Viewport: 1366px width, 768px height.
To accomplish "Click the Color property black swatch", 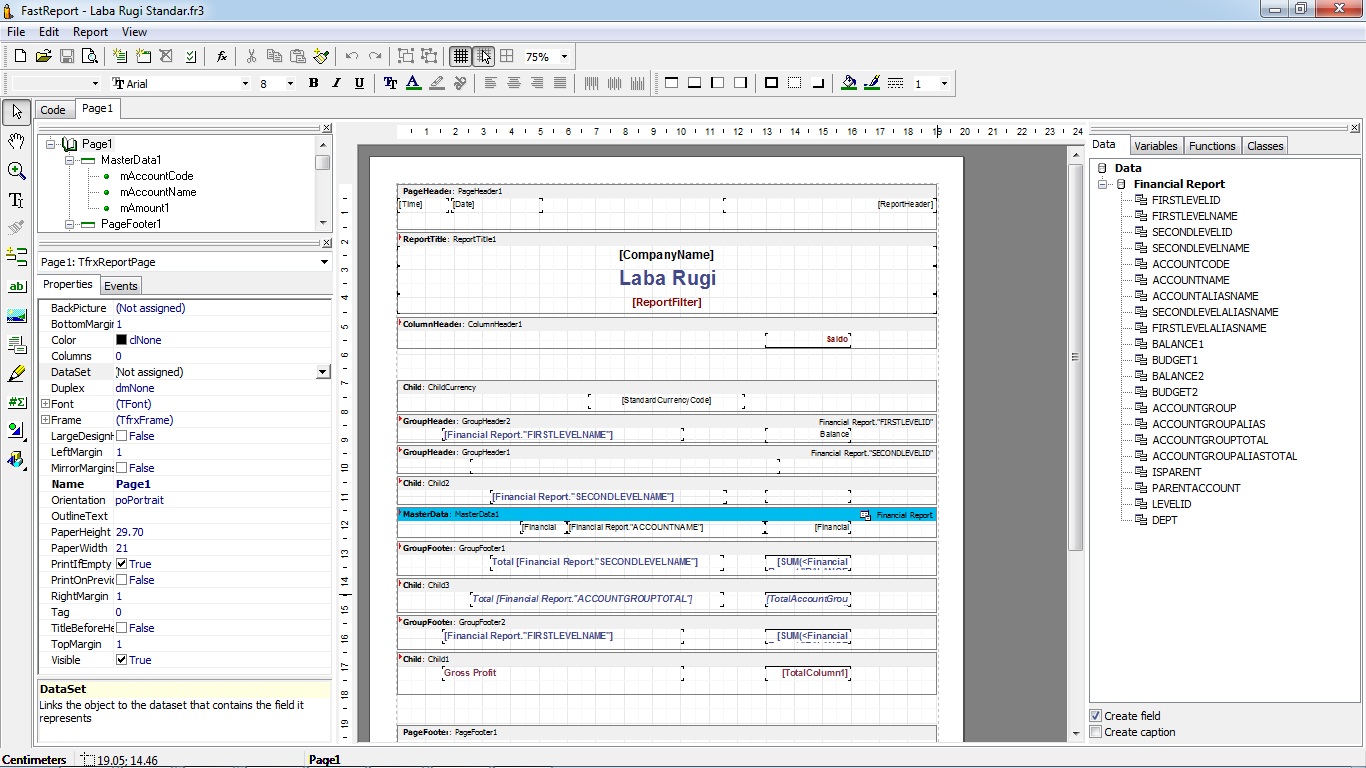I will (x=122, y=340).
